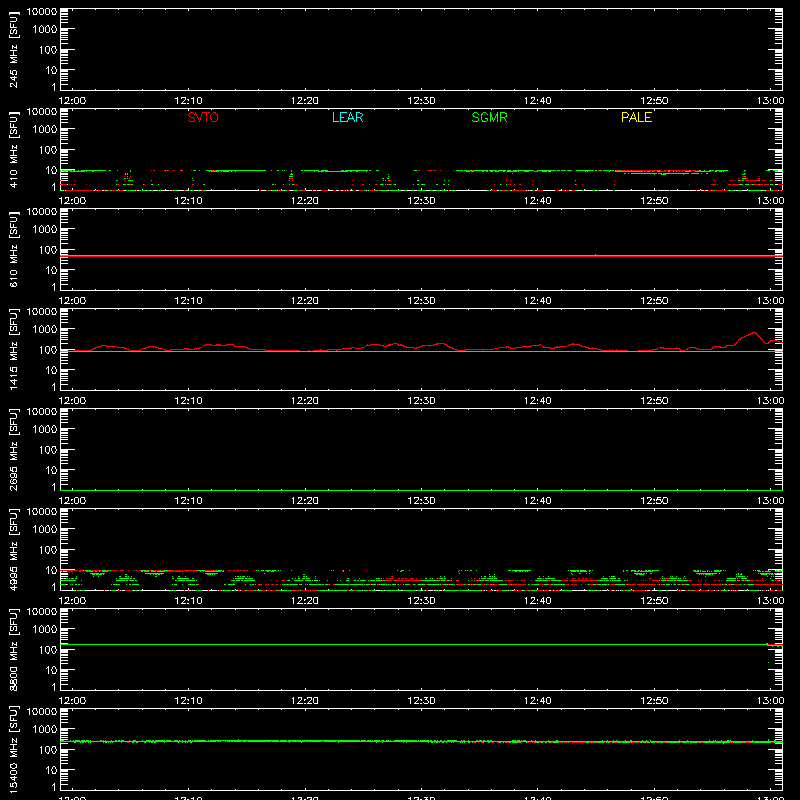The image size is (800, 800).
Task: Select the 4995 MHz [SFU] axis title
Action: click(x=13, y=549)
